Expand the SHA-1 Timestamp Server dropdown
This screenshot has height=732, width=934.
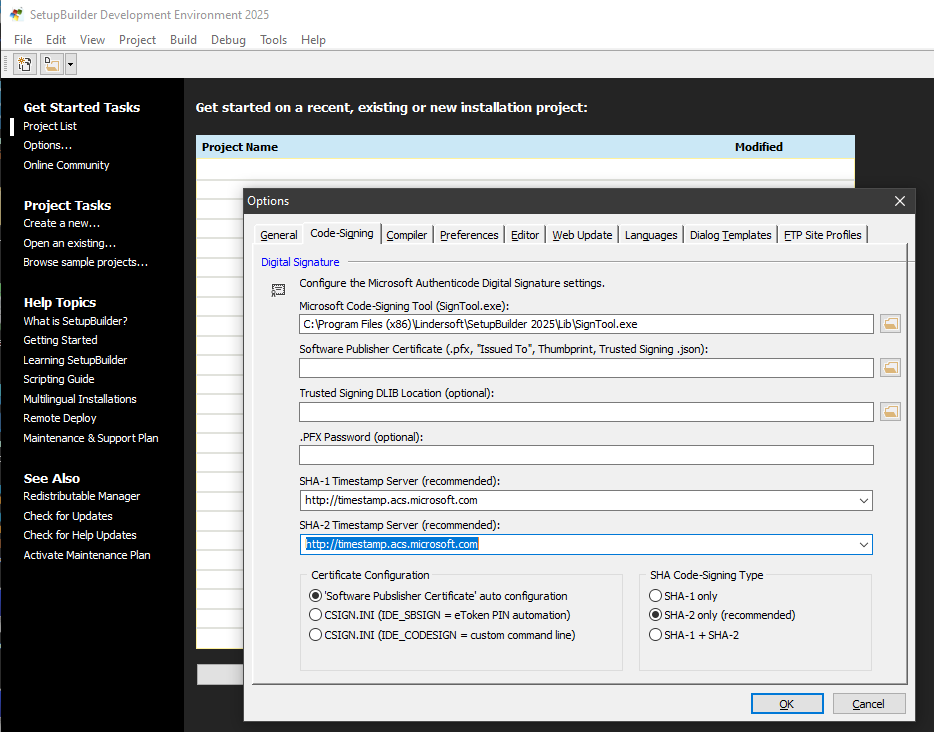point(863,500)
